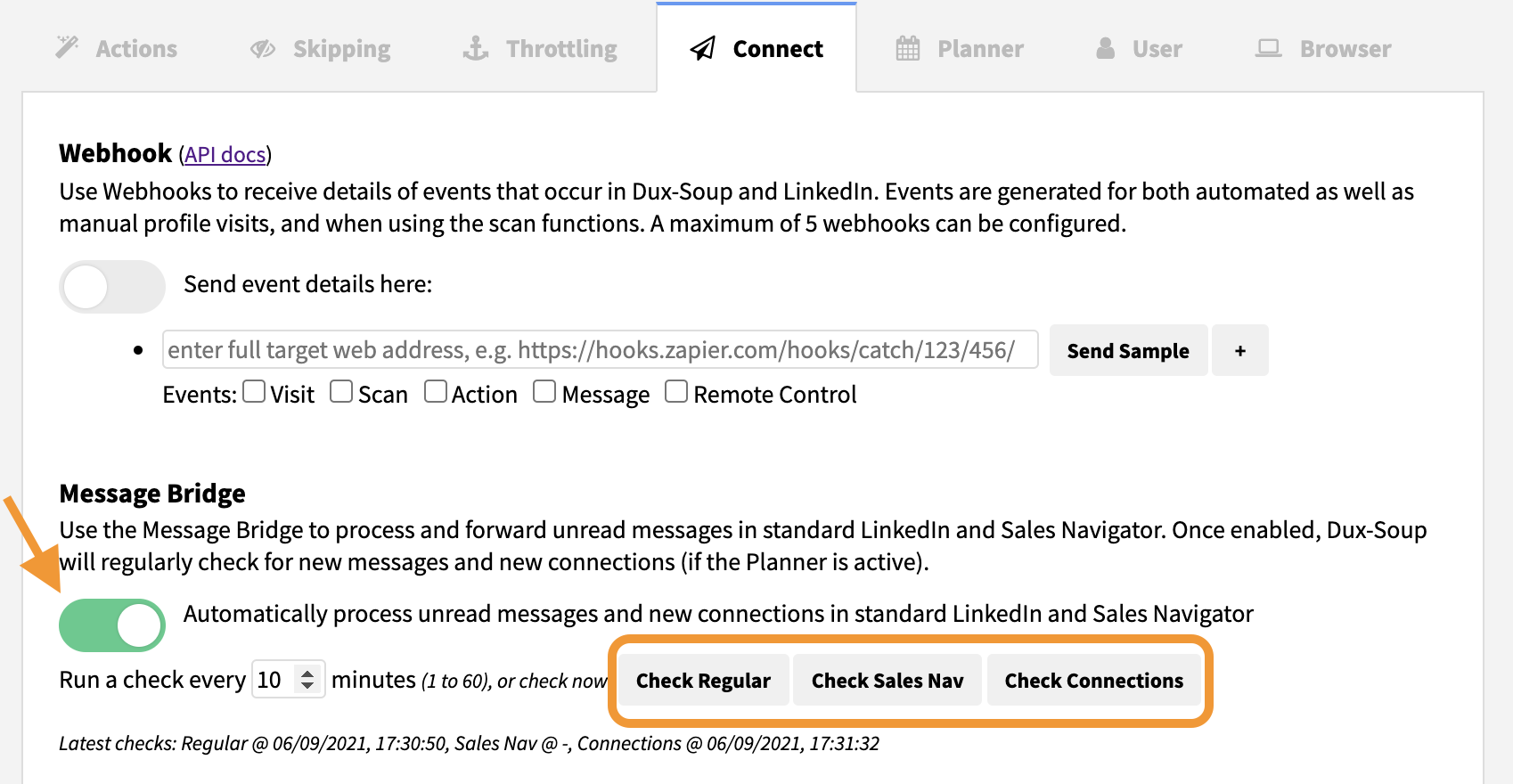Viewport: 1513px width, 784px height.
Task: Increase check interval with the up arrow
Action: 307,674
